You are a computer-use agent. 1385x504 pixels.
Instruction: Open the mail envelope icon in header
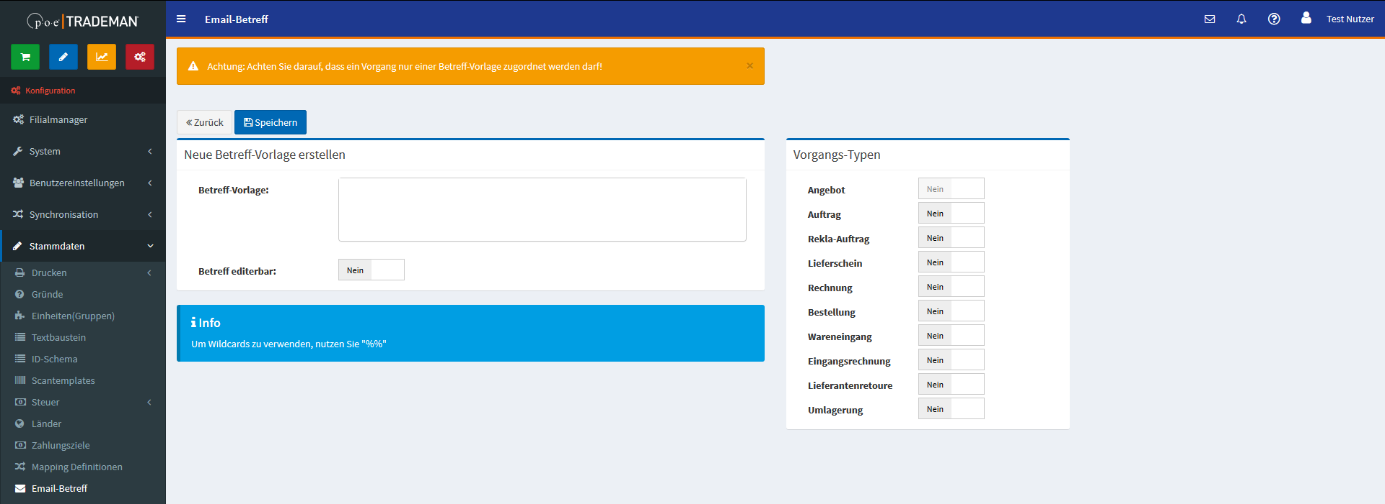(1209, 19)
